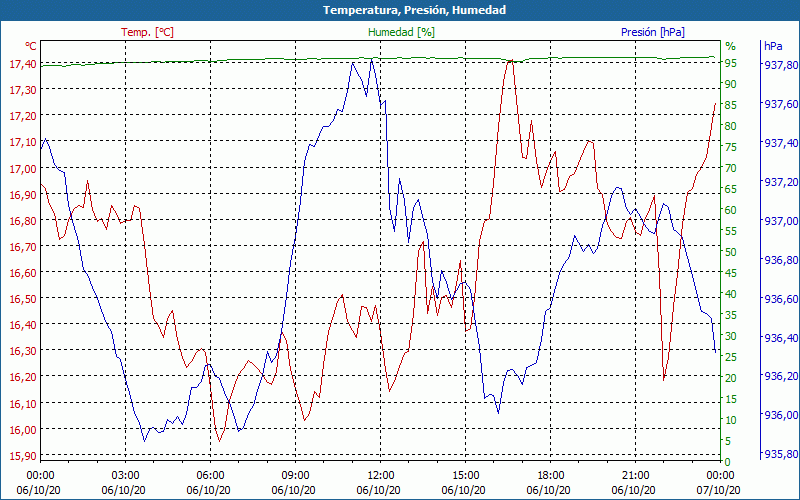Click temperature axis value 16,40

click(22, 324)
